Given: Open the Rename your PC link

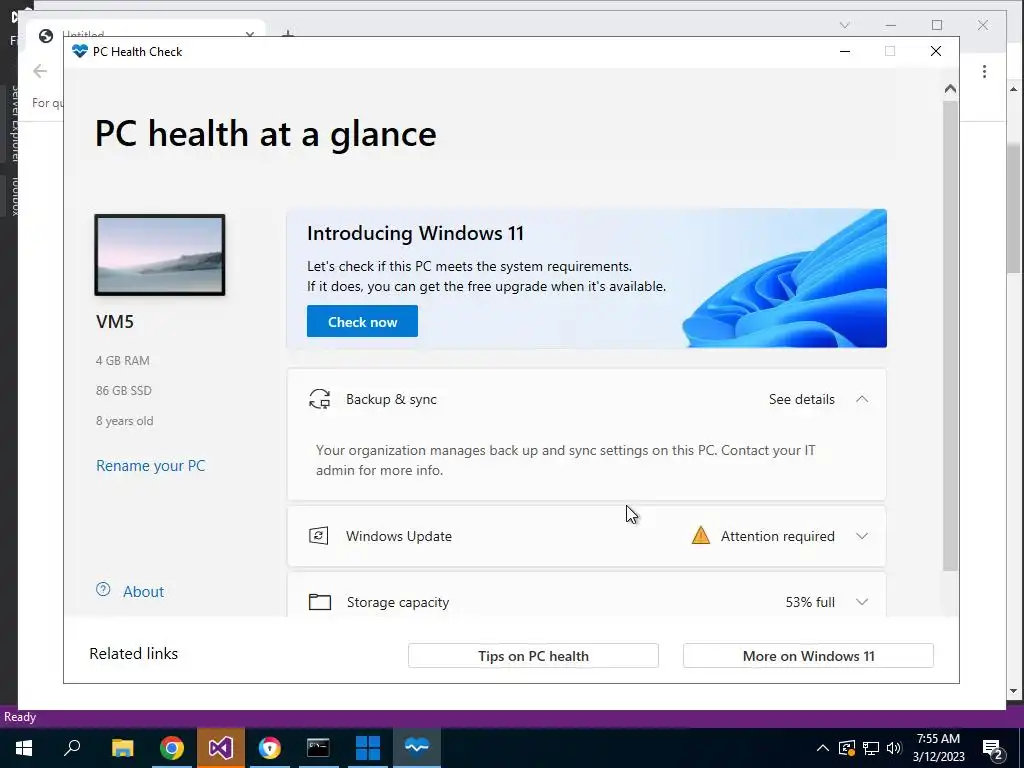Looking at the screenshot, I should tap(151, 466).
